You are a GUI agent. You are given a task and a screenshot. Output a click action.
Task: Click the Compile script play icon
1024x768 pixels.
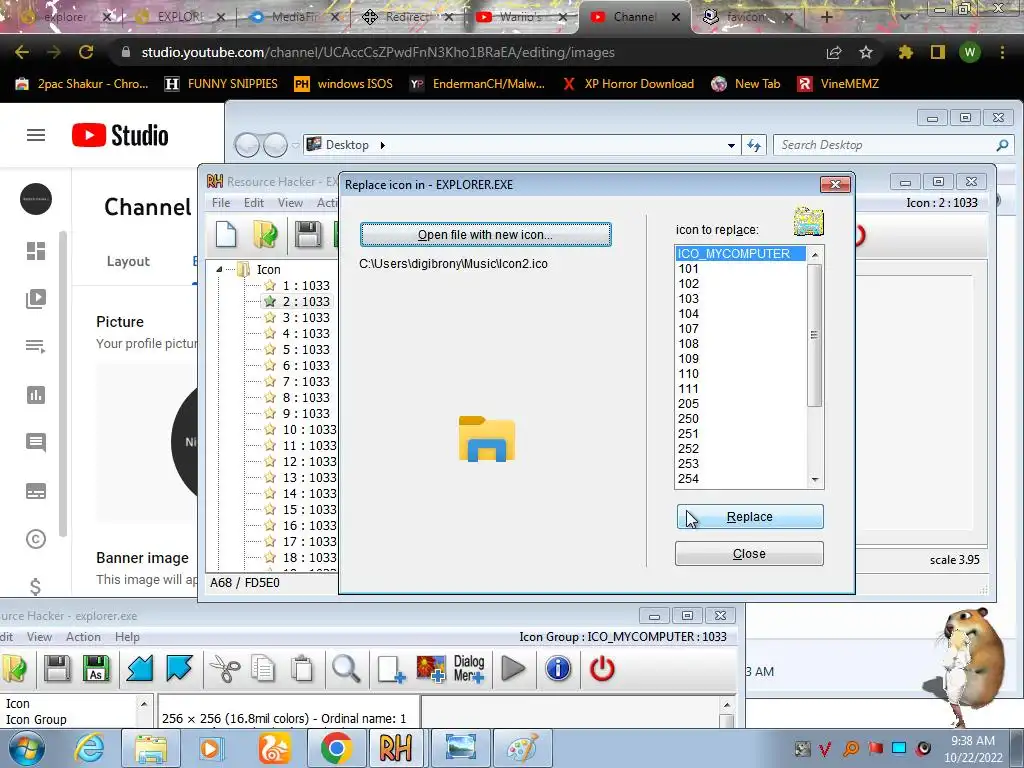pyautogui.click(x=513, y=669)
